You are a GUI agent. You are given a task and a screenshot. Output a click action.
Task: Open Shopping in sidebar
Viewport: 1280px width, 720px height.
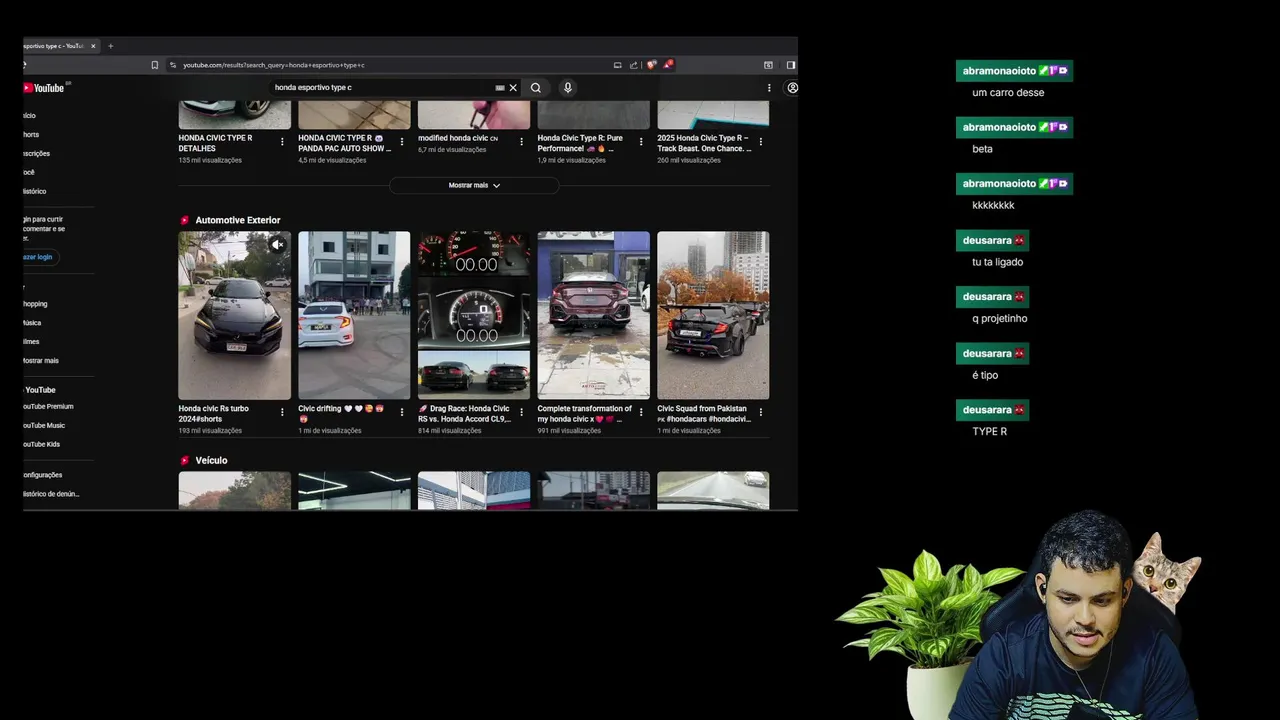click(x=35, y=304)
